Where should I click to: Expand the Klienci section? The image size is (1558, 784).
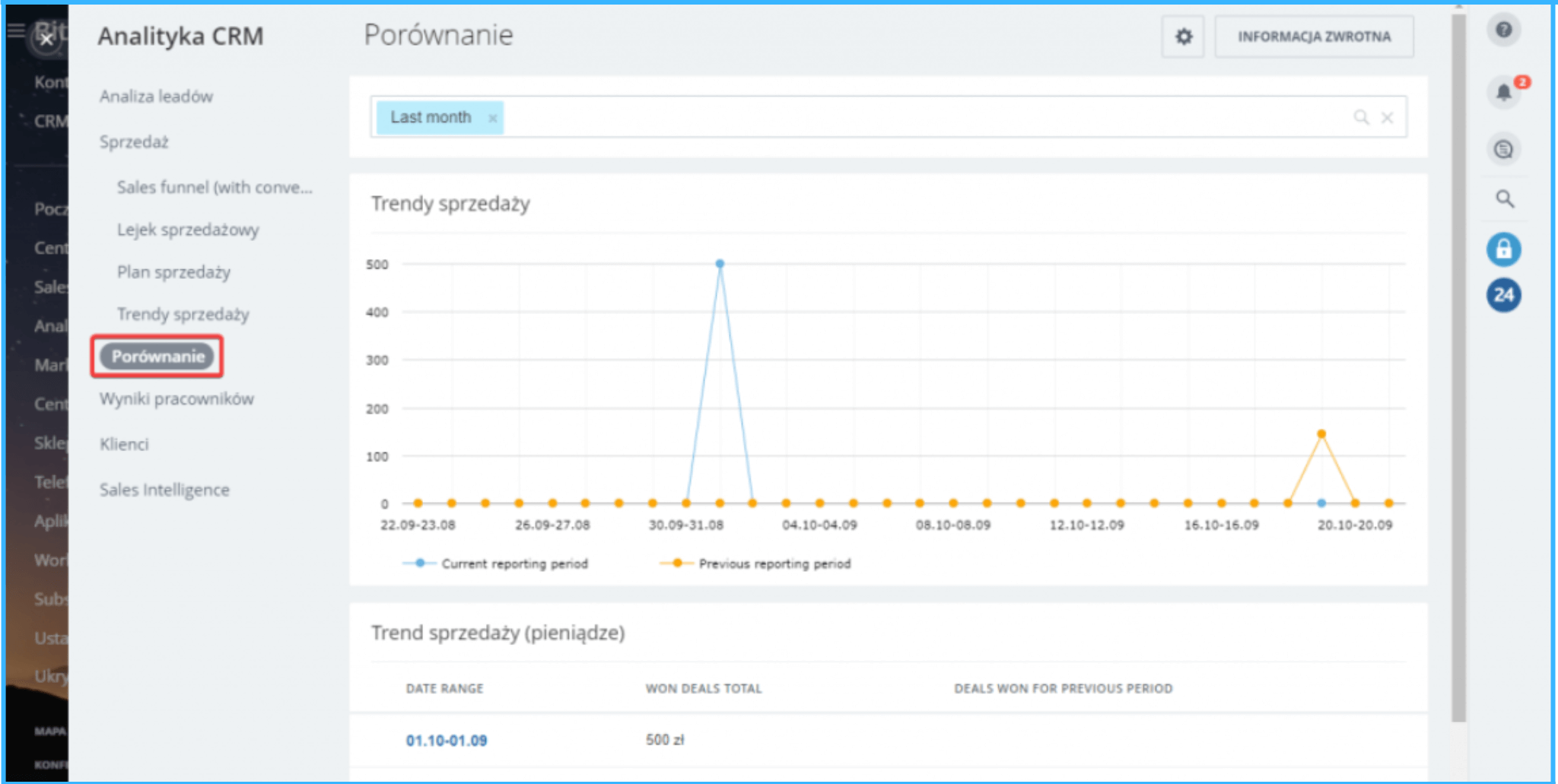pos(124,444)
